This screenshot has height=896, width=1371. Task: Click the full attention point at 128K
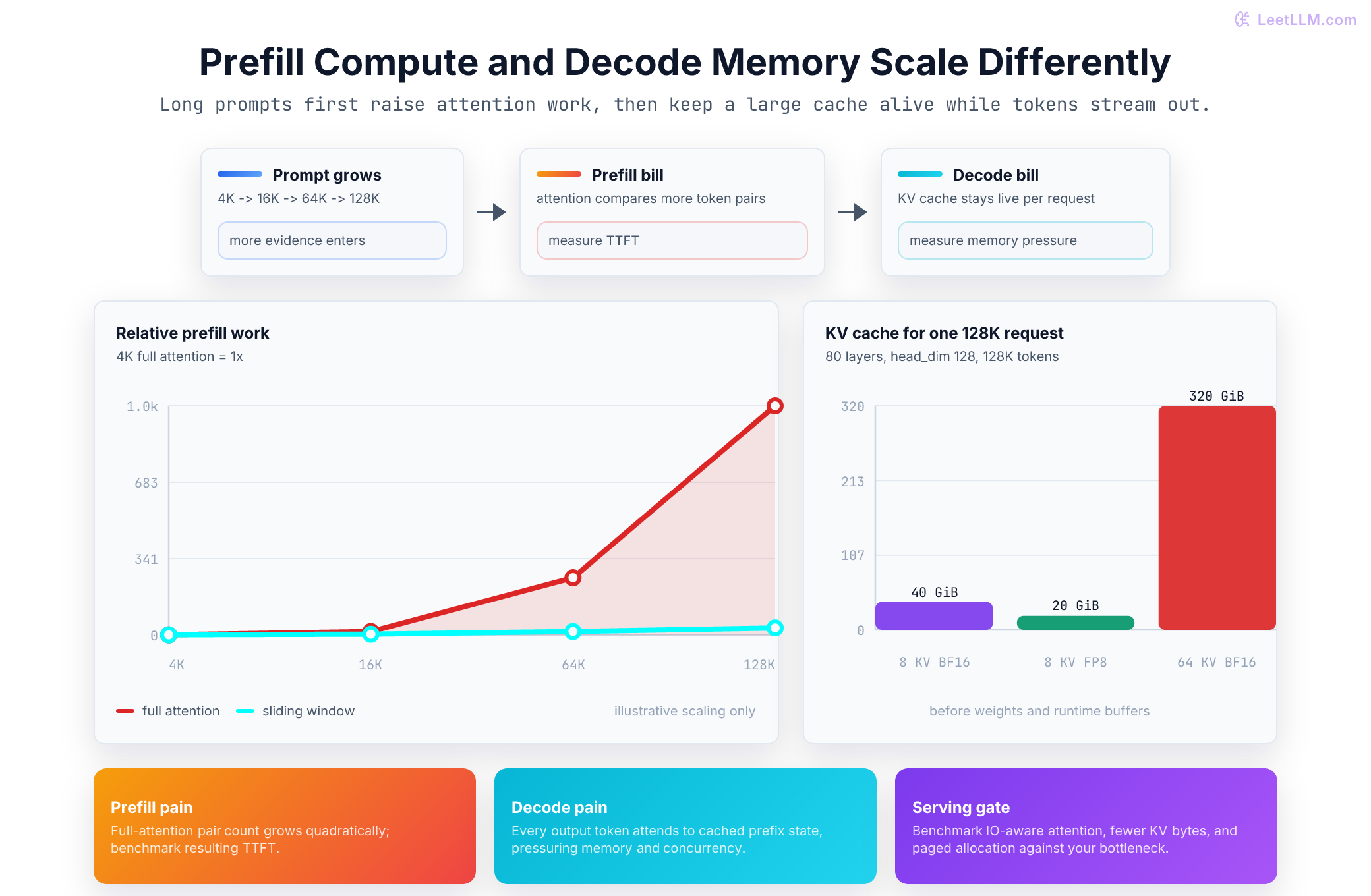coord(775,406)
